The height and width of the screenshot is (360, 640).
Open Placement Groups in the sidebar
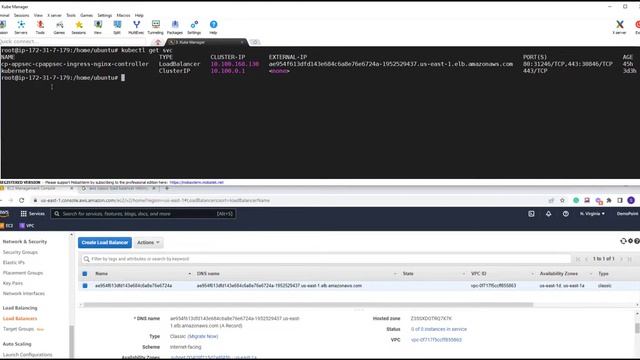pyautogui.click(x=23, y=273)
